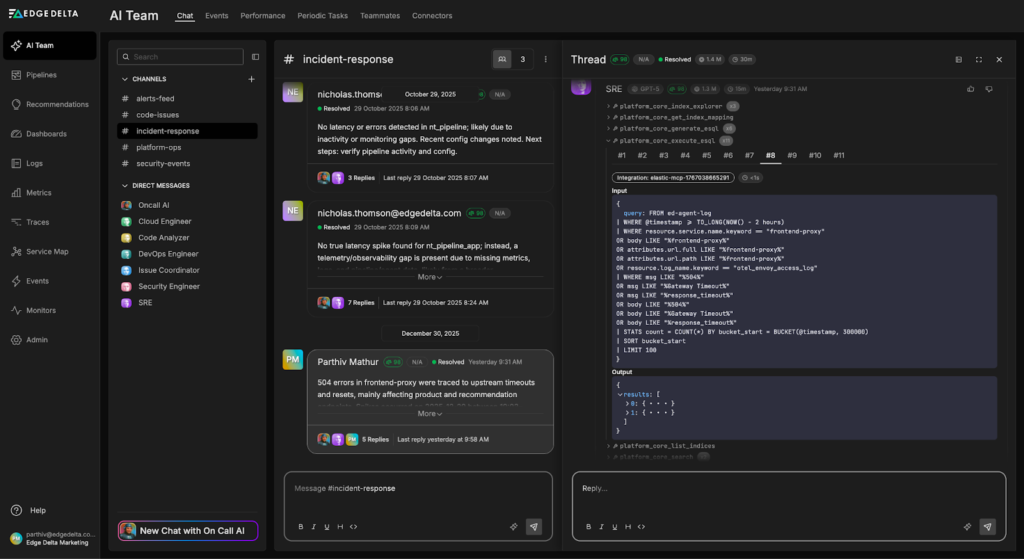Open incident-response channel kebab menu
This screenshot has width=1024, height=559.
click(x=545, y=59)
